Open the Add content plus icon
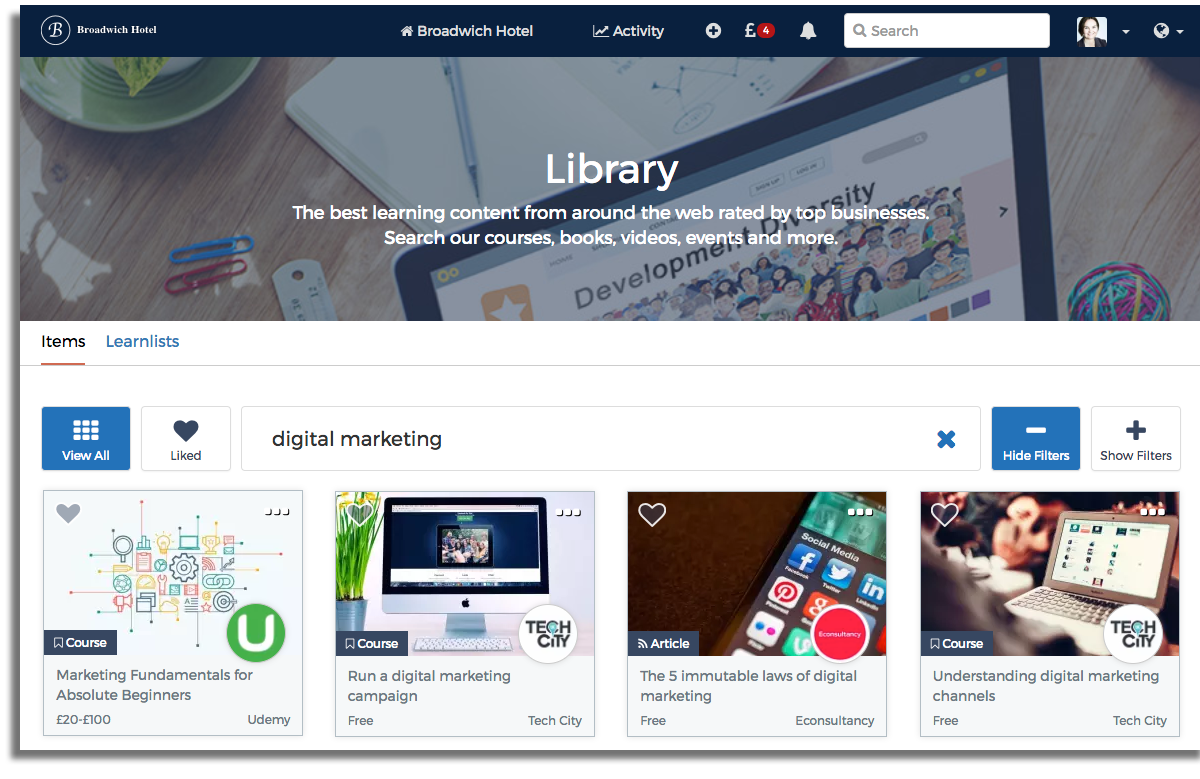Screen dimensions: 1200x779 click(713, 30)
